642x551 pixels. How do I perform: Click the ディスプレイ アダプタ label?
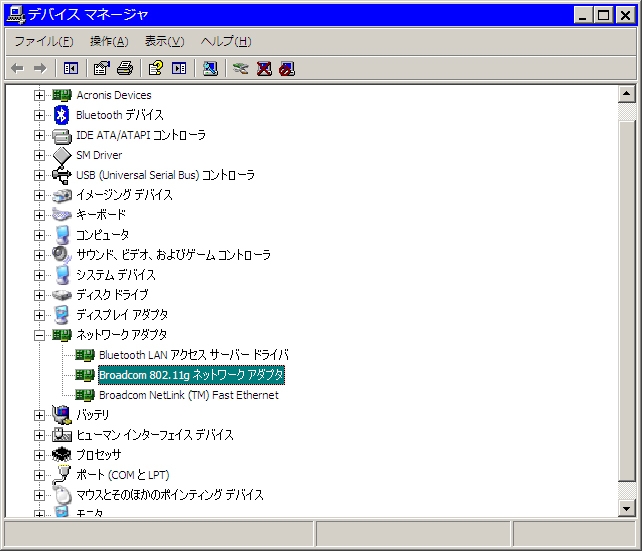(122, 315)
